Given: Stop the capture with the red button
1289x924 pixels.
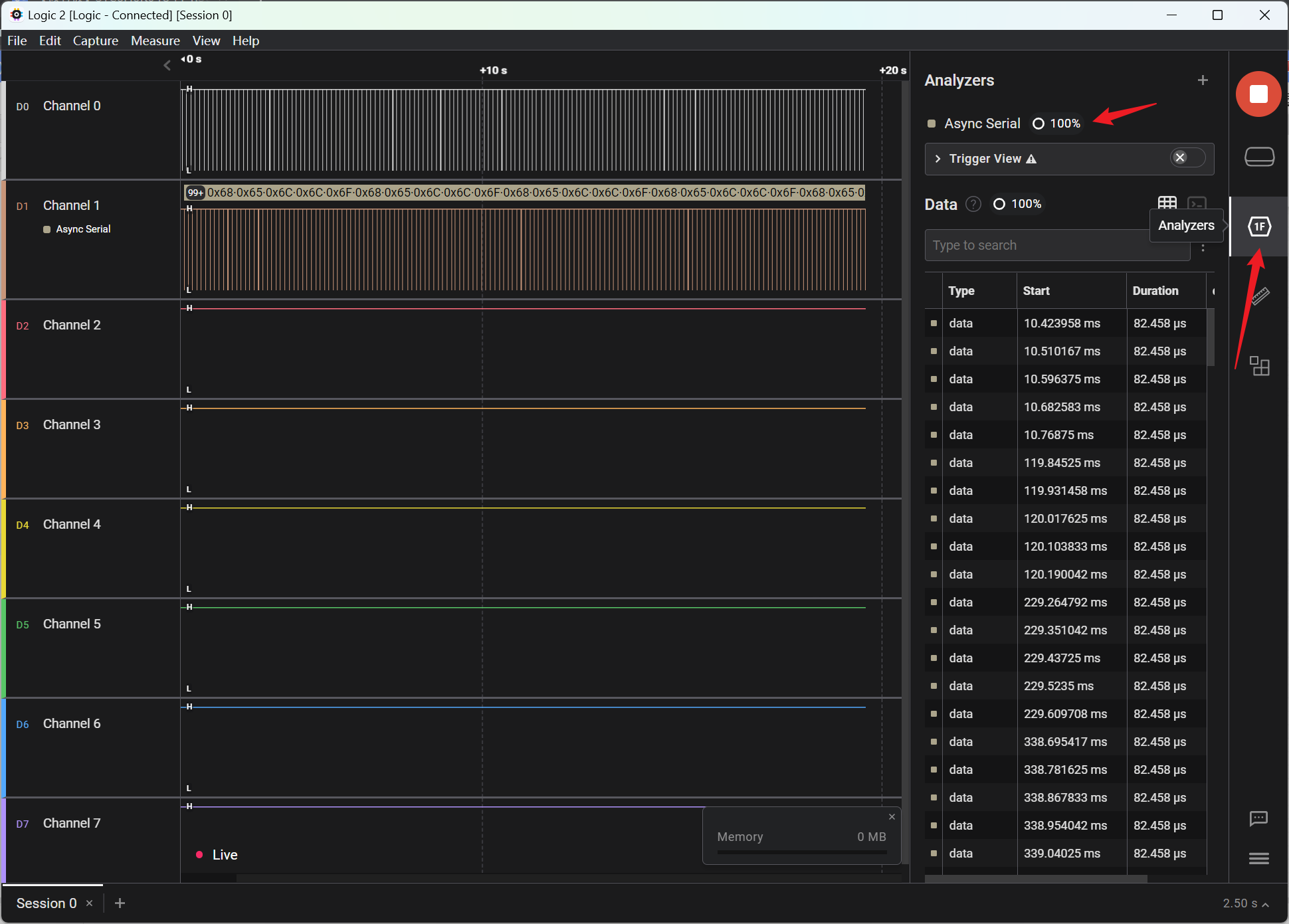Looking at the screenshot, I should [x=1258, y=94].
